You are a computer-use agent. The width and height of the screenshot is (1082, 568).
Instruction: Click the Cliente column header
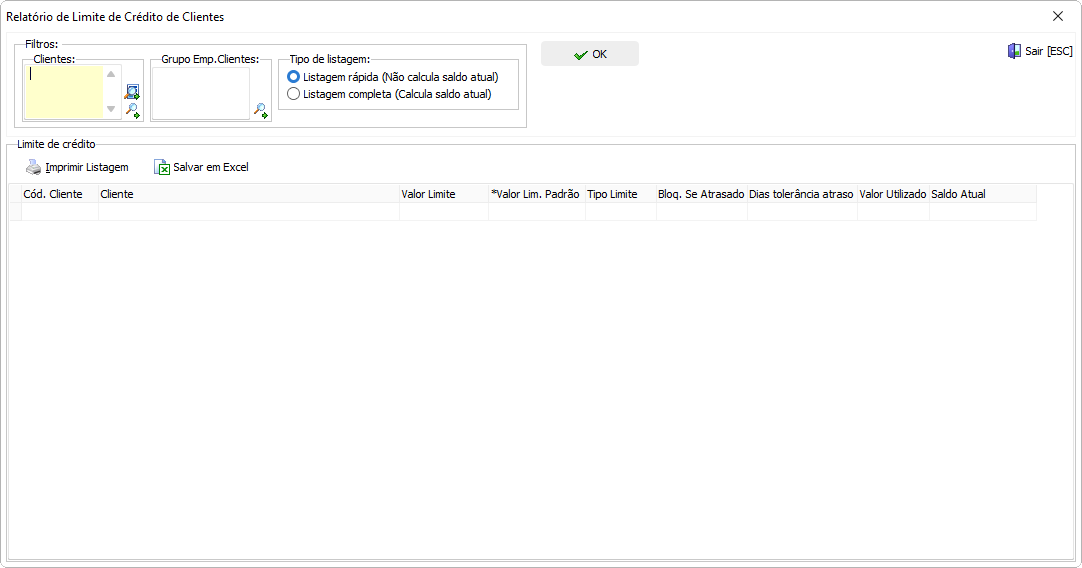point(249,194)
